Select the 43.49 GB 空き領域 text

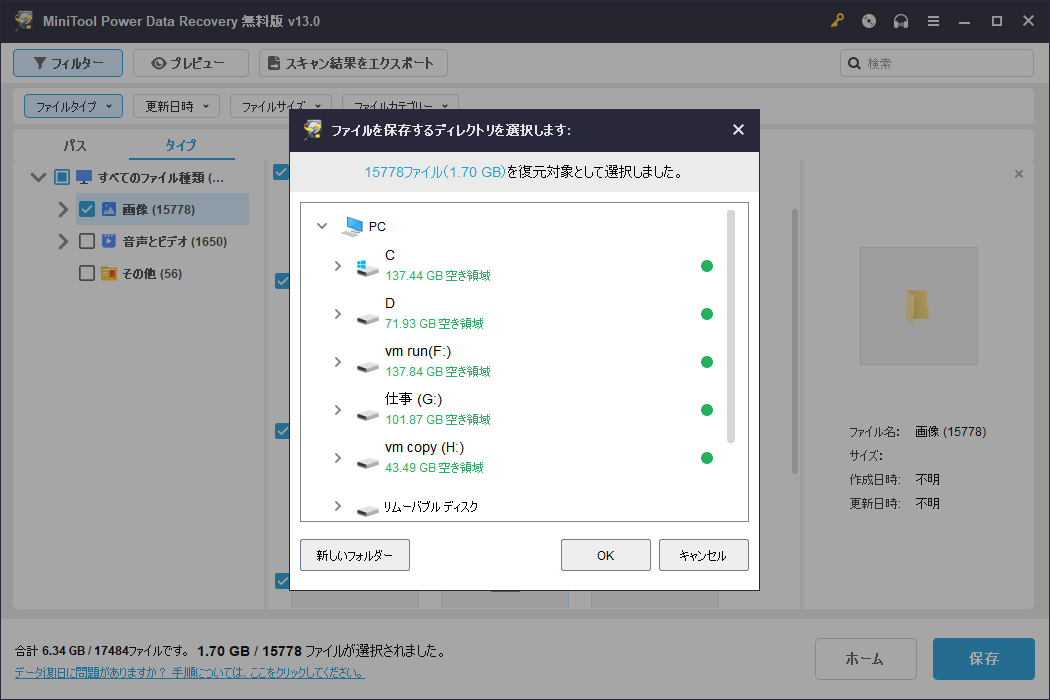click(x=434, y=468)
